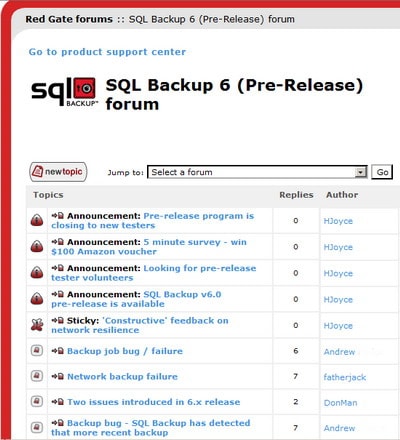The height and width of the screenshot is (440, 400).
Task: Click the topic folder icon for 'Two issues introduced in 6.x release'
Action: 37,401
